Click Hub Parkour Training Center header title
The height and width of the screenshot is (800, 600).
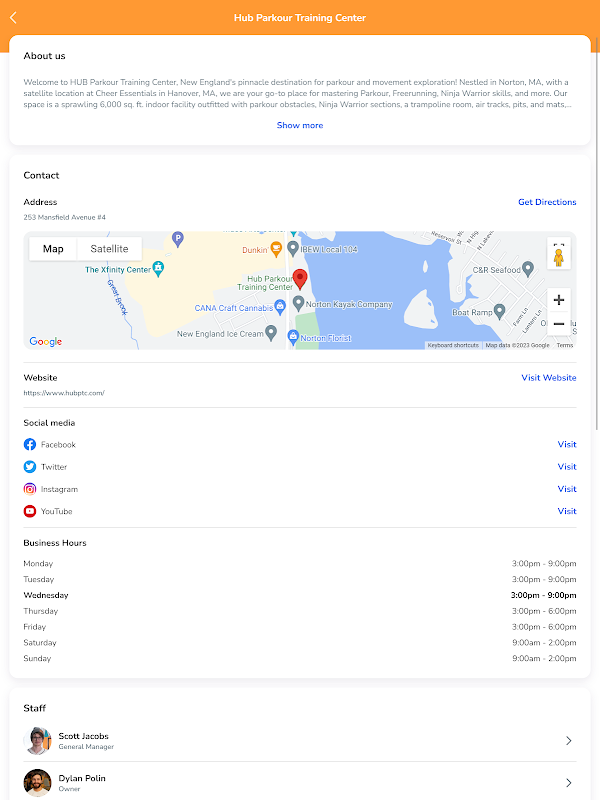tap(300, 18)
